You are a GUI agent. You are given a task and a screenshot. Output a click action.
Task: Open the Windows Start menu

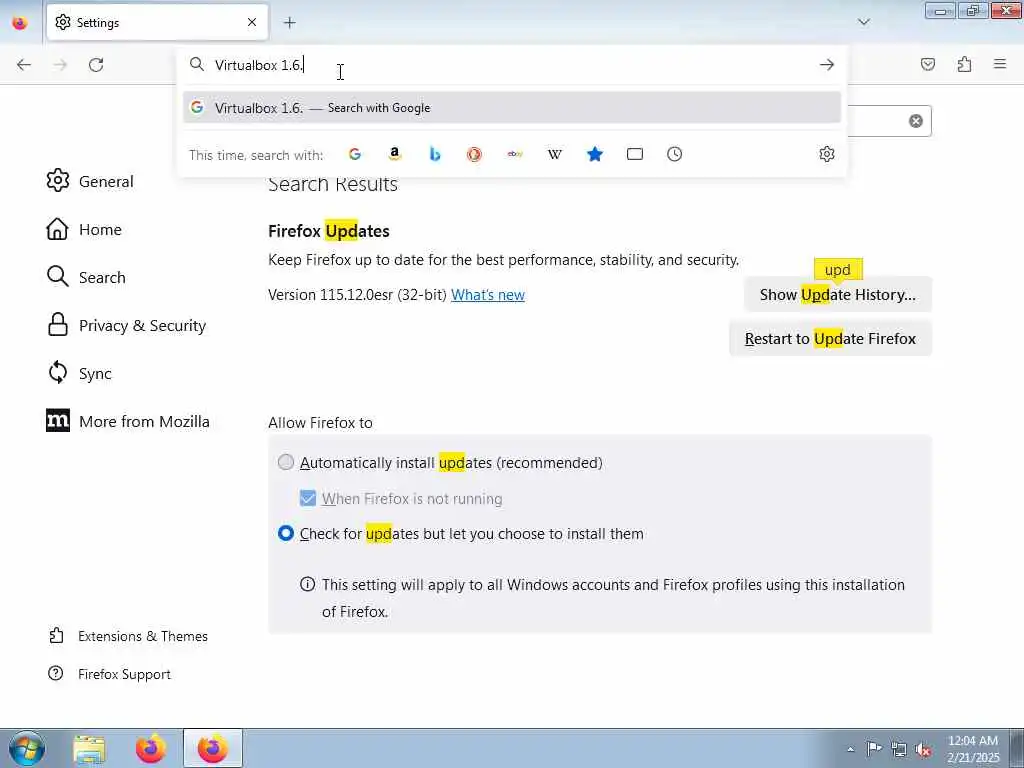(27, 748)
